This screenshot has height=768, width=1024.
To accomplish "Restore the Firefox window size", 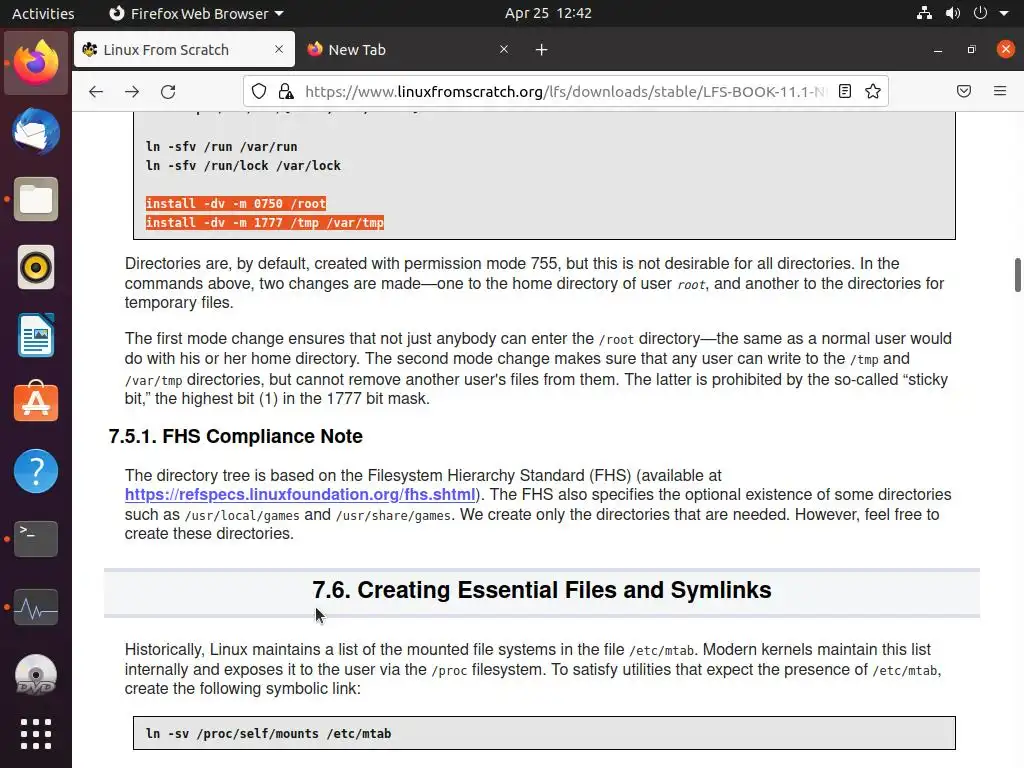I will click(x=972, y=50).
